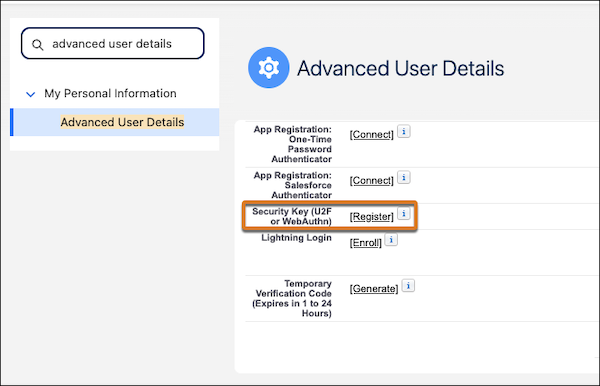Click the search magnifier icon in setup search
Screen dimensions: 600x386
tap(38, 45)
